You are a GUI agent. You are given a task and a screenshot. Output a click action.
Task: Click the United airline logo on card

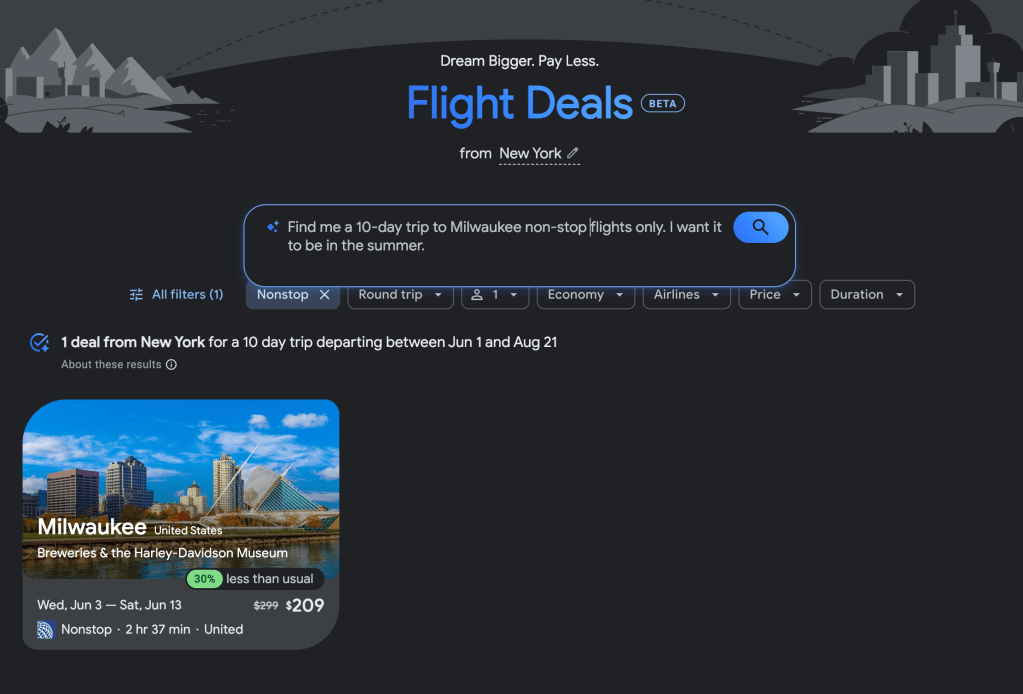coord(45,629)
